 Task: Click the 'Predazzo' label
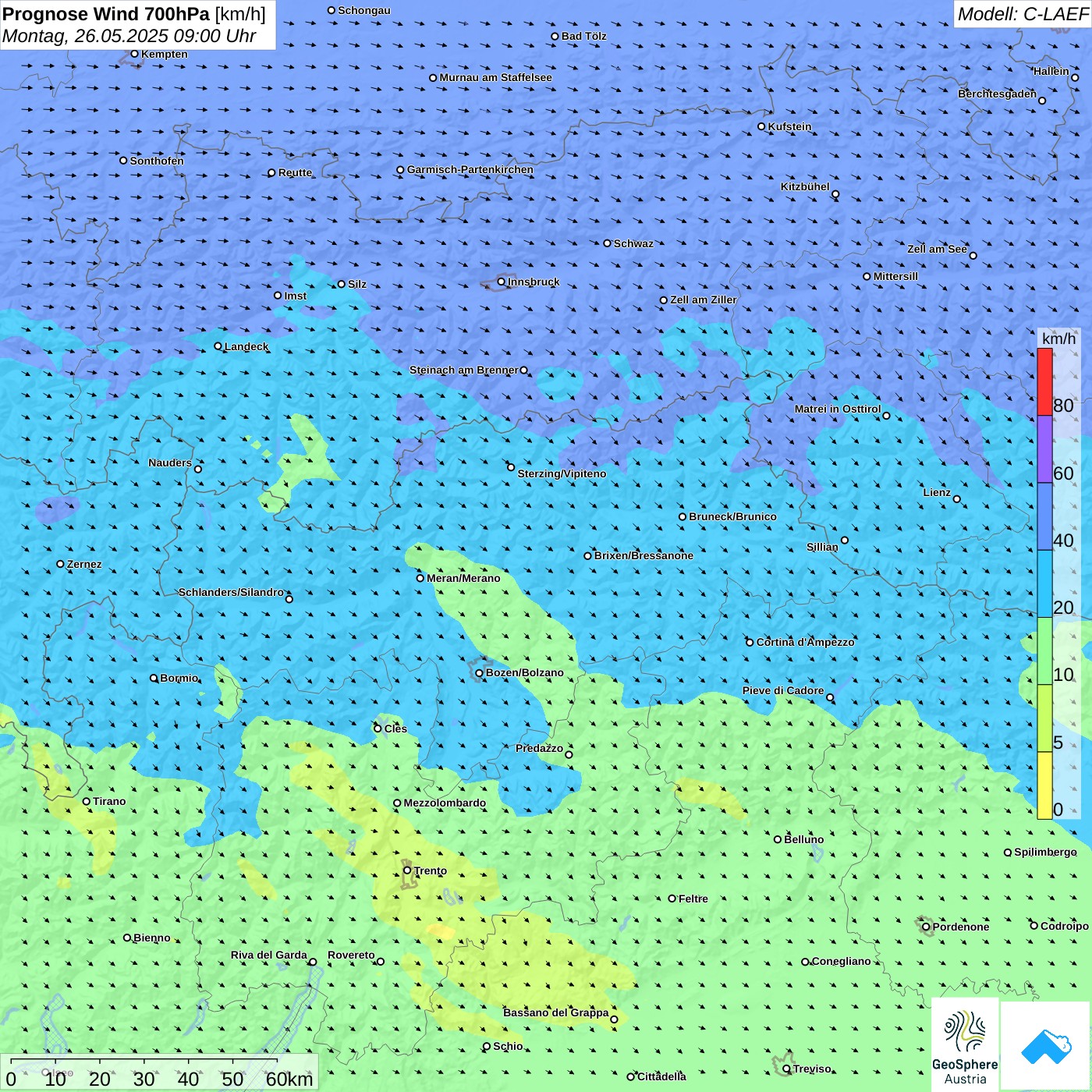[x=539, y=748]
